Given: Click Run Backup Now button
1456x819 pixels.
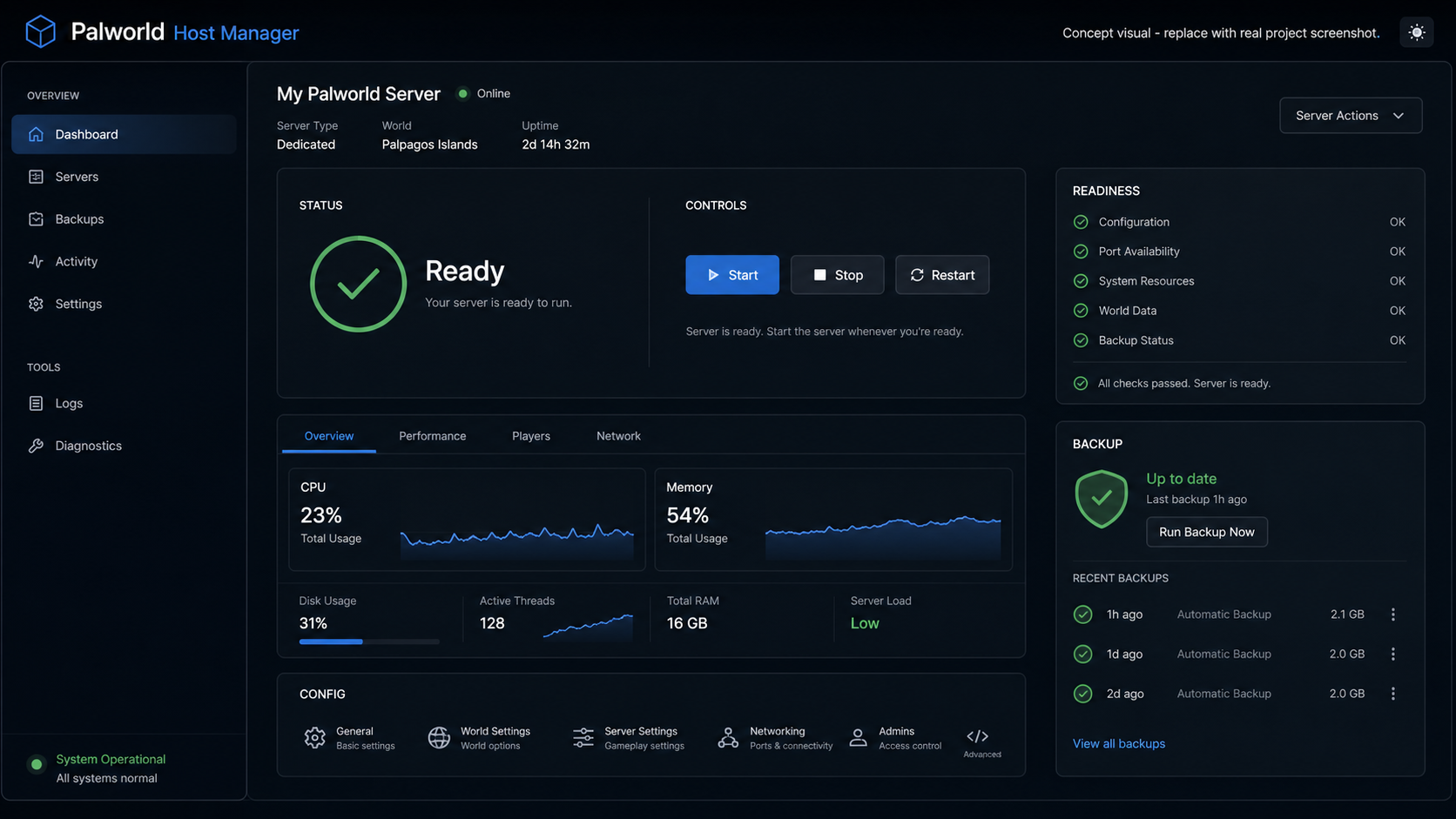Looking at the screenshot, I should point(1207,532).
